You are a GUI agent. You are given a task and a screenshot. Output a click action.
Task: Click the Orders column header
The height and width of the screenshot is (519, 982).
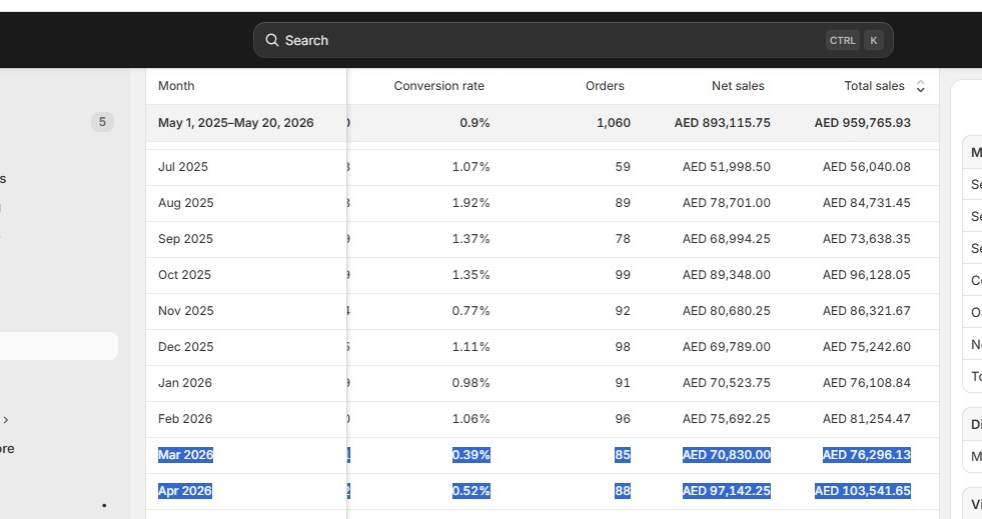point(604,86)
